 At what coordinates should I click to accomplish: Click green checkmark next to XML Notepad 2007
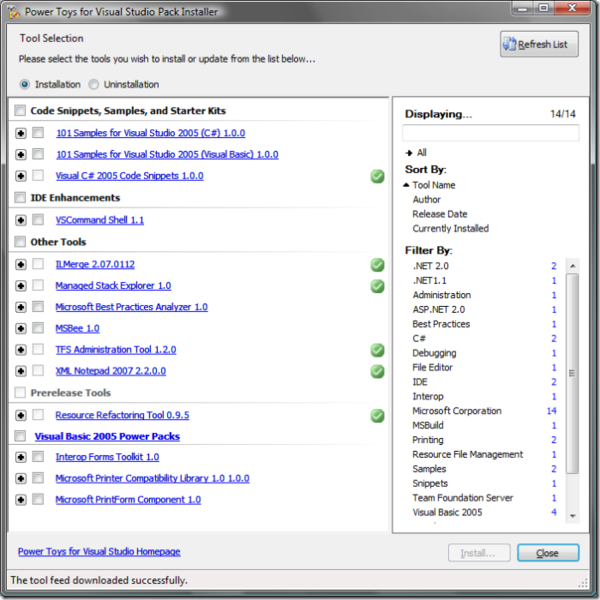tap(377, 371)
